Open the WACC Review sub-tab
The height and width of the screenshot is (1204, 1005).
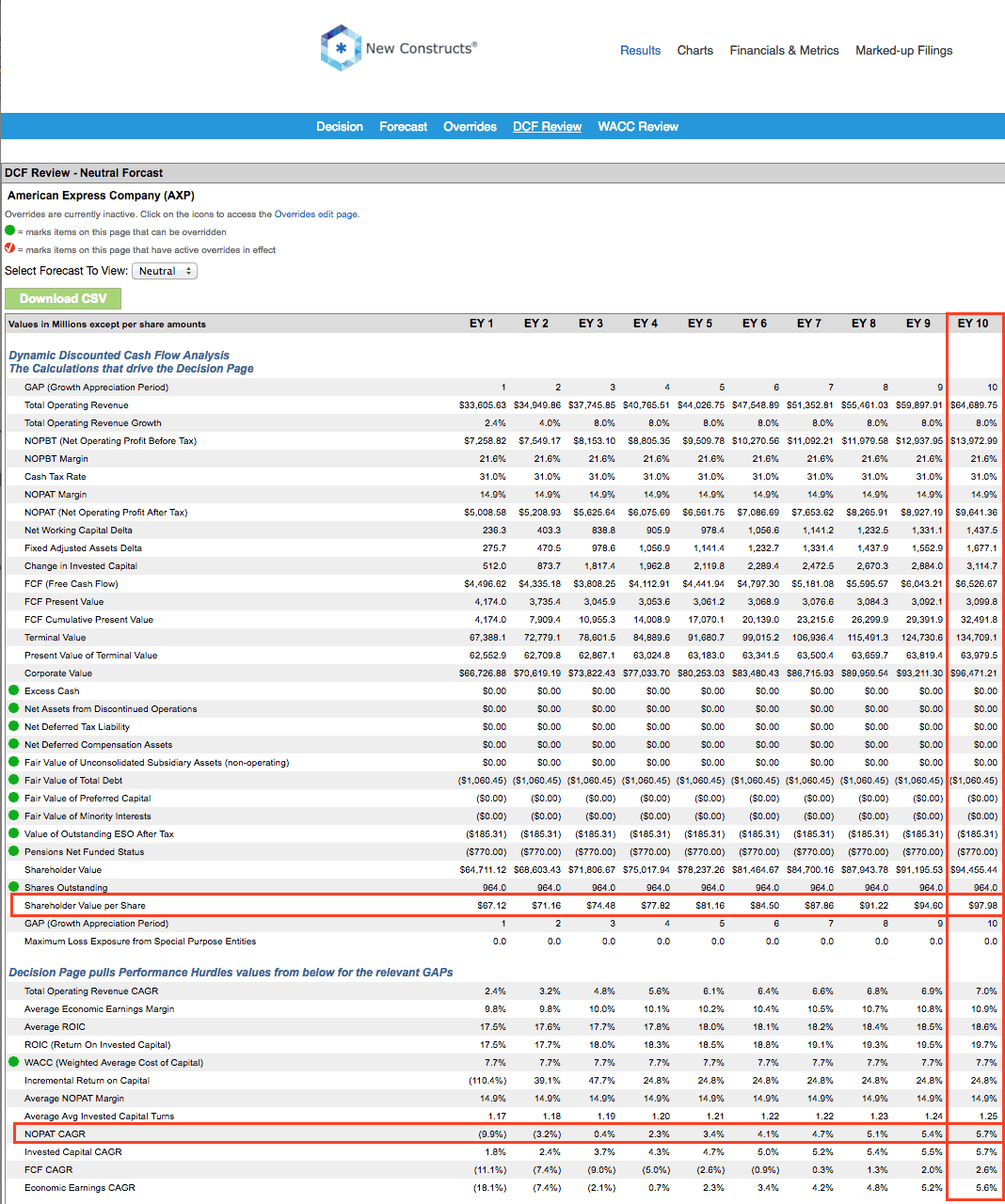pyautogui.click(x=638, y=126)
